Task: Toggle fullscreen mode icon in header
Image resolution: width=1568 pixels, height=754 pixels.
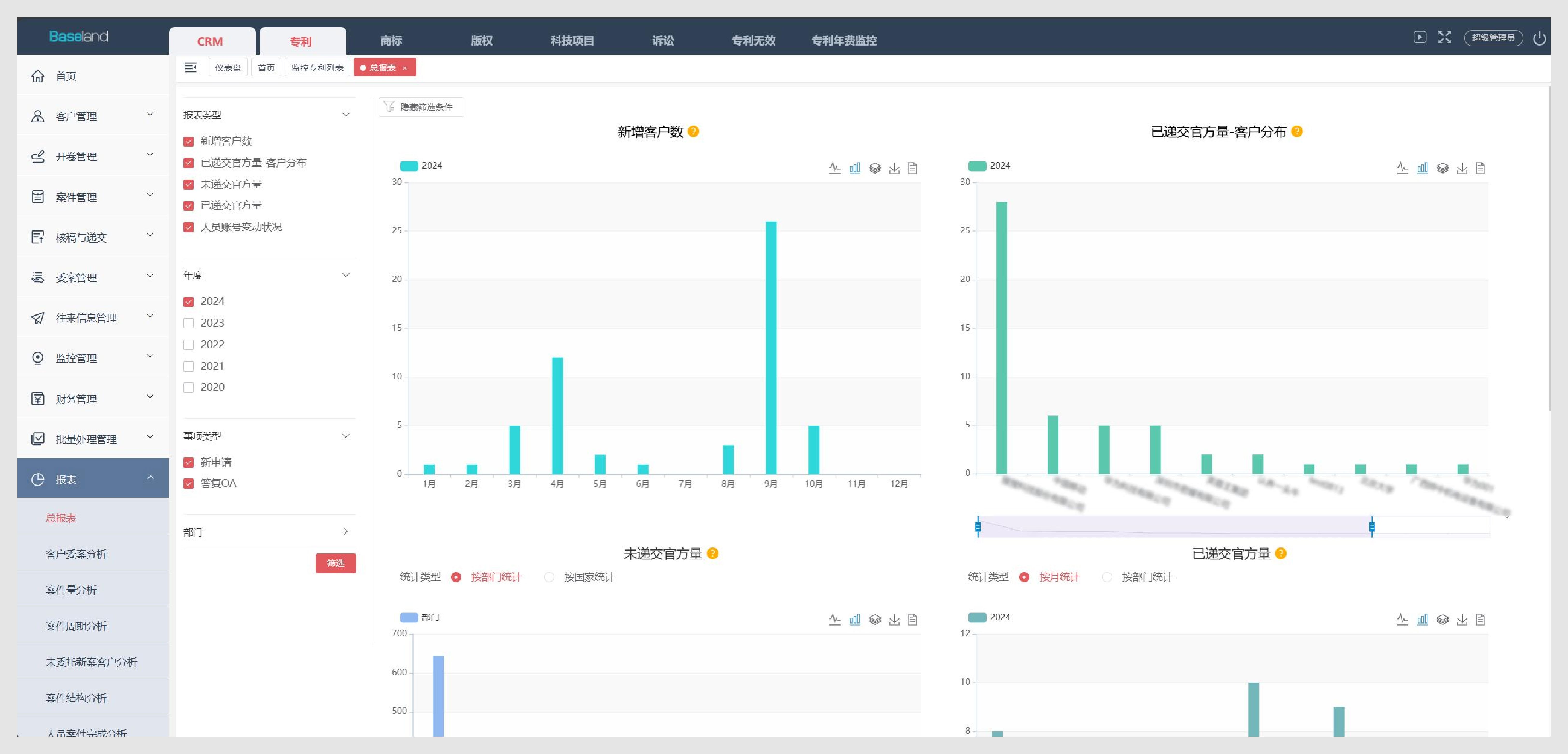Action: click(x=1444, y=37)
